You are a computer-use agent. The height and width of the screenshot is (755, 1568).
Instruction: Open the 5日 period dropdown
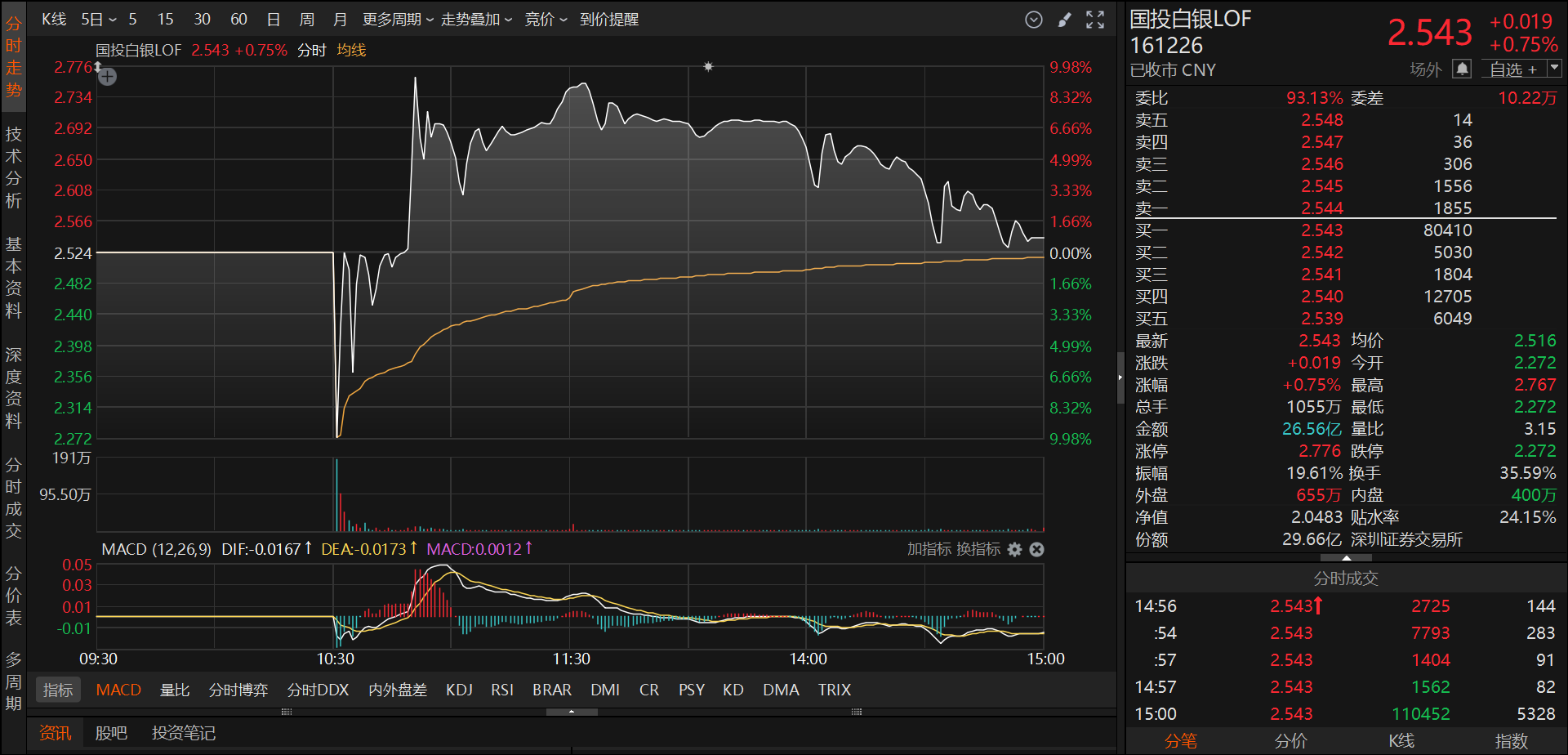99,20
